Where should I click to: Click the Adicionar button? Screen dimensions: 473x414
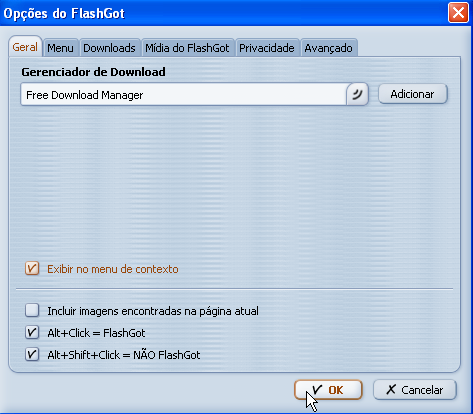click(x=413, y=94)
